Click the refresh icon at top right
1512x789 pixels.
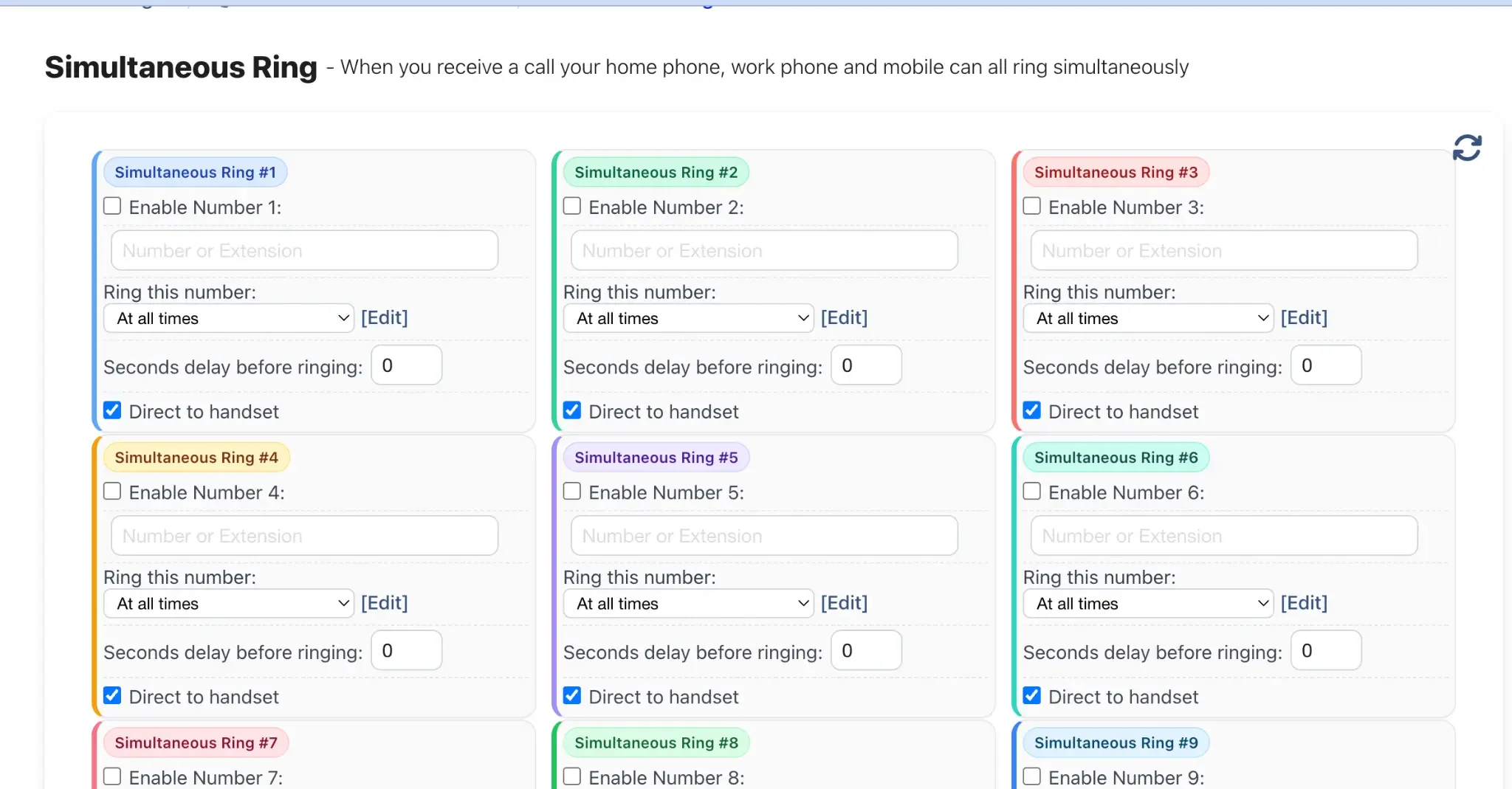pos(1466,148)
